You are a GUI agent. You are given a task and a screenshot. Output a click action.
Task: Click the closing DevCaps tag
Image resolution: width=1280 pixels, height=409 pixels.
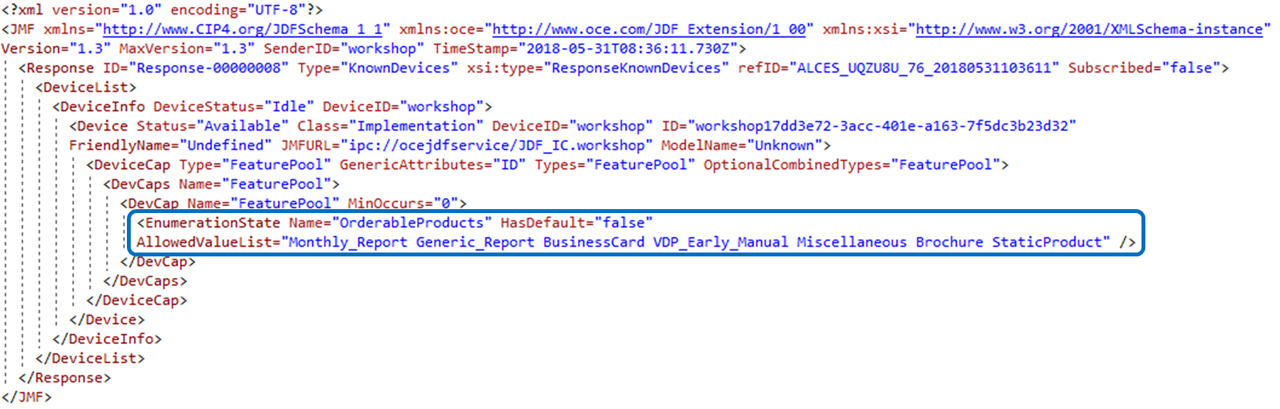tap(146, 281)
